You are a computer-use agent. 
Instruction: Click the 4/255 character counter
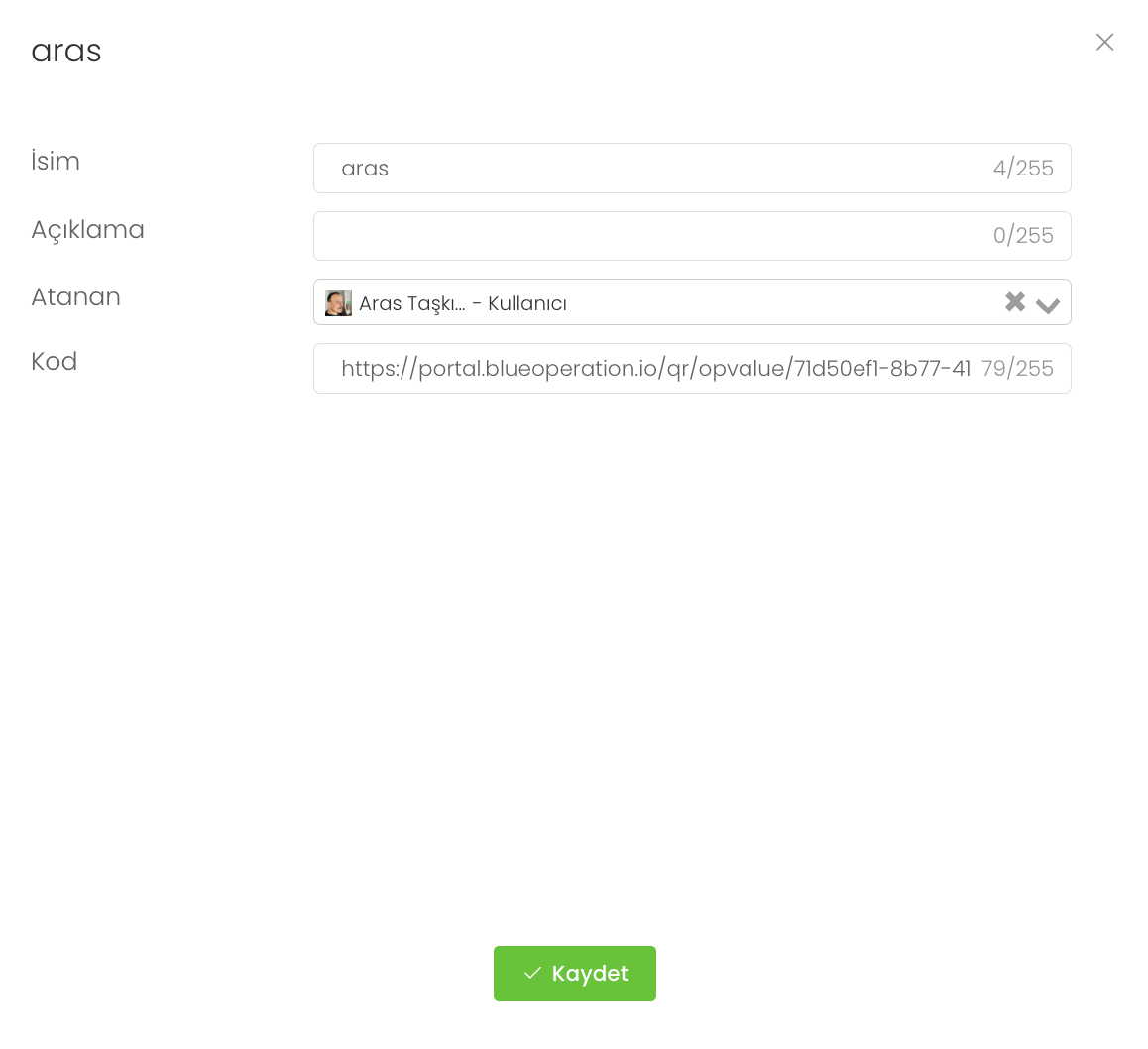coord(1023,169)
